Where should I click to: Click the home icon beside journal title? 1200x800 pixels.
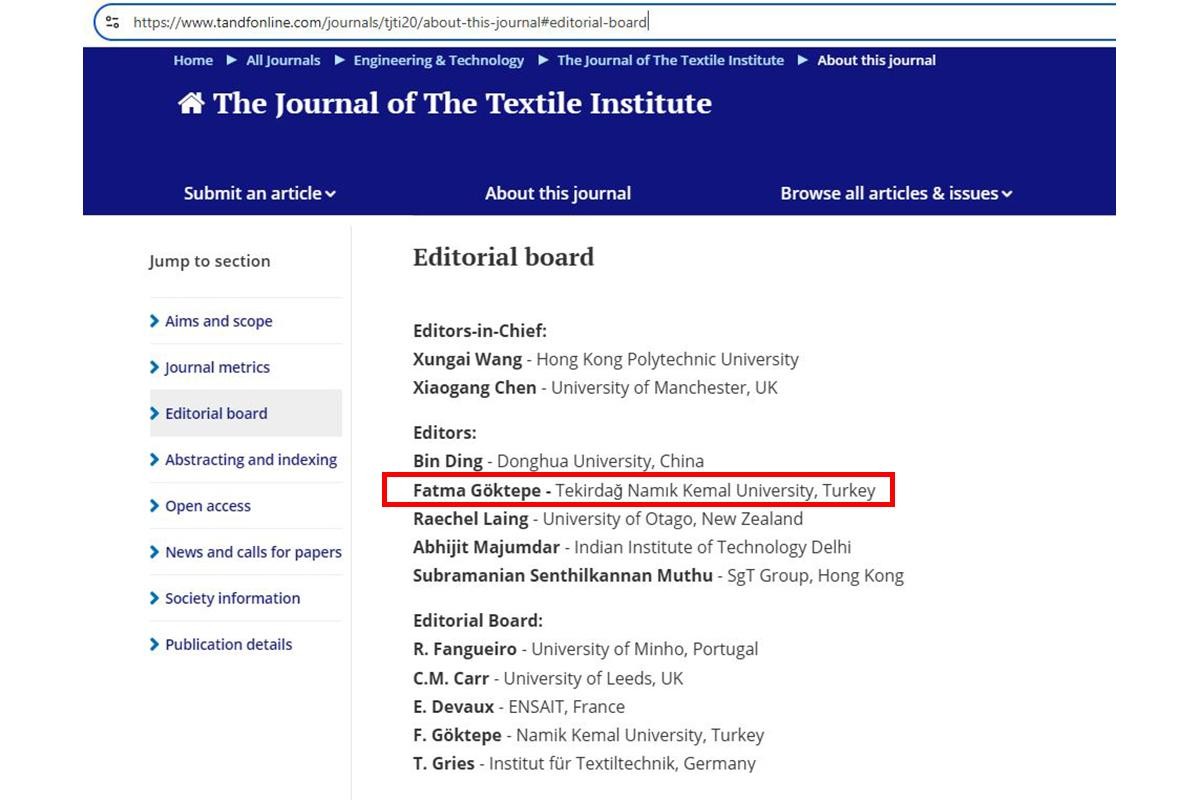point(191,103)
